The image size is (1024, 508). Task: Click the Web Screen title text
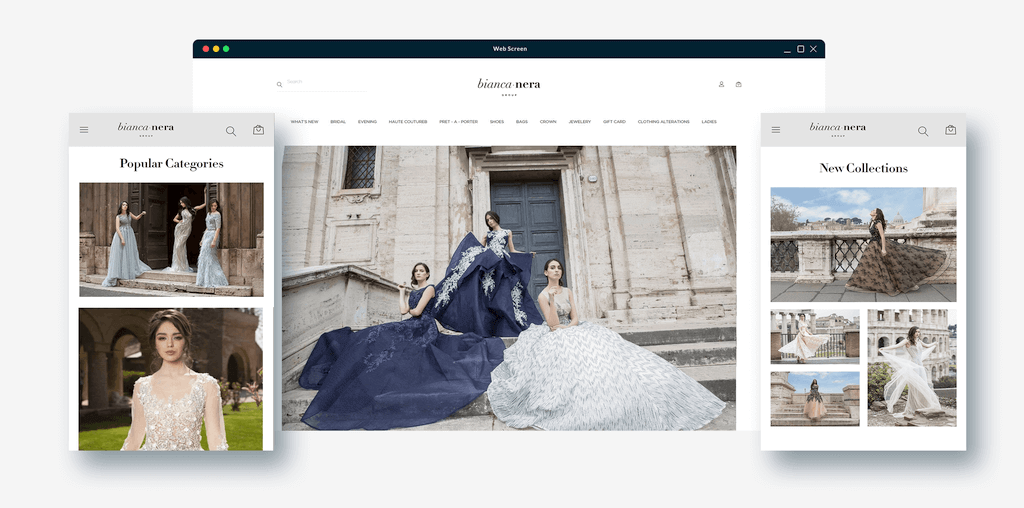coord(509,49)
